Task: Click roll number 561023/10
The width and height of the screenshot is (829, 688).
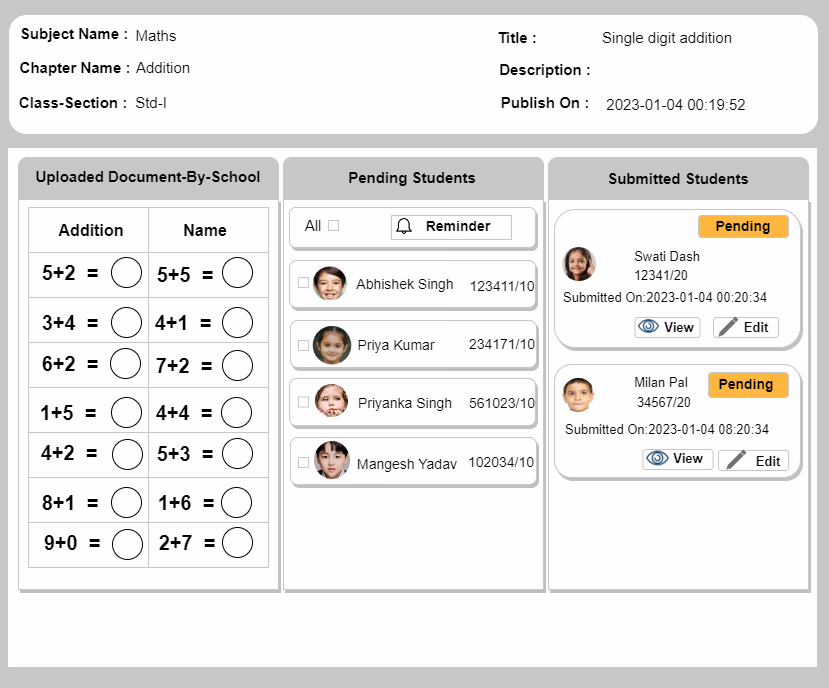Action: point(502,403)
